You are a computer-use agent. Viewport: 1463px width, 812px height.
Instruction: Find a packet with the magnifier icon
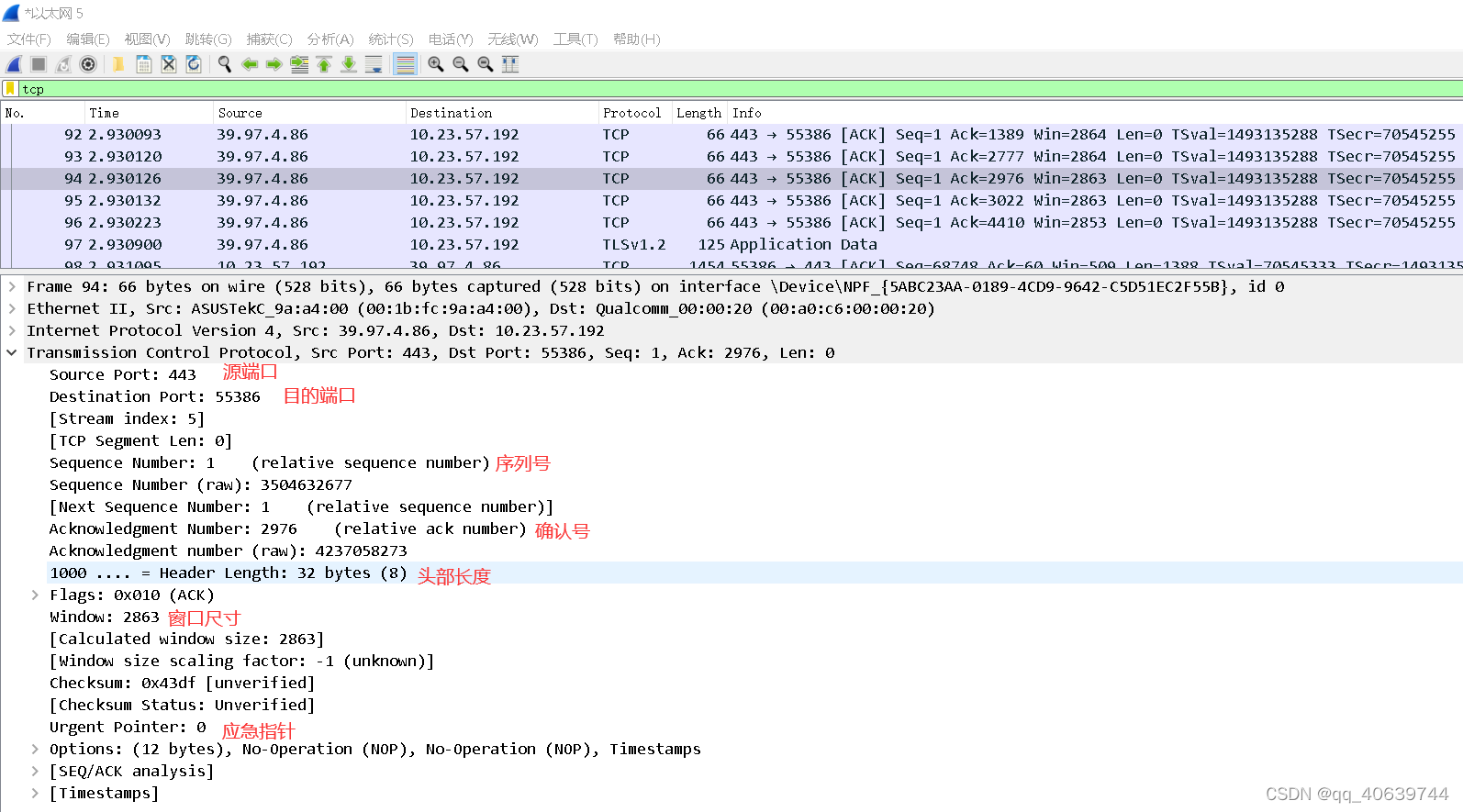pos(224,64)
